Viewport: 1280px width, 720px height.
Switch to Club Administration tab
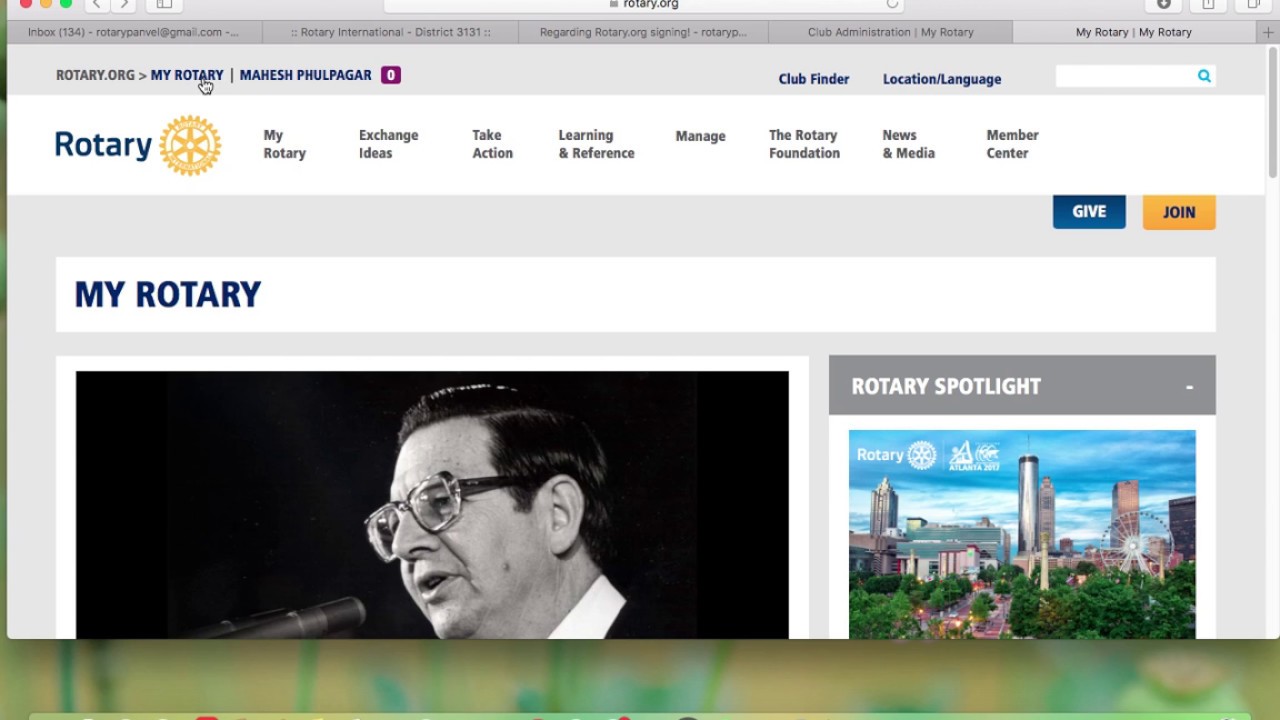pos(890,32)
